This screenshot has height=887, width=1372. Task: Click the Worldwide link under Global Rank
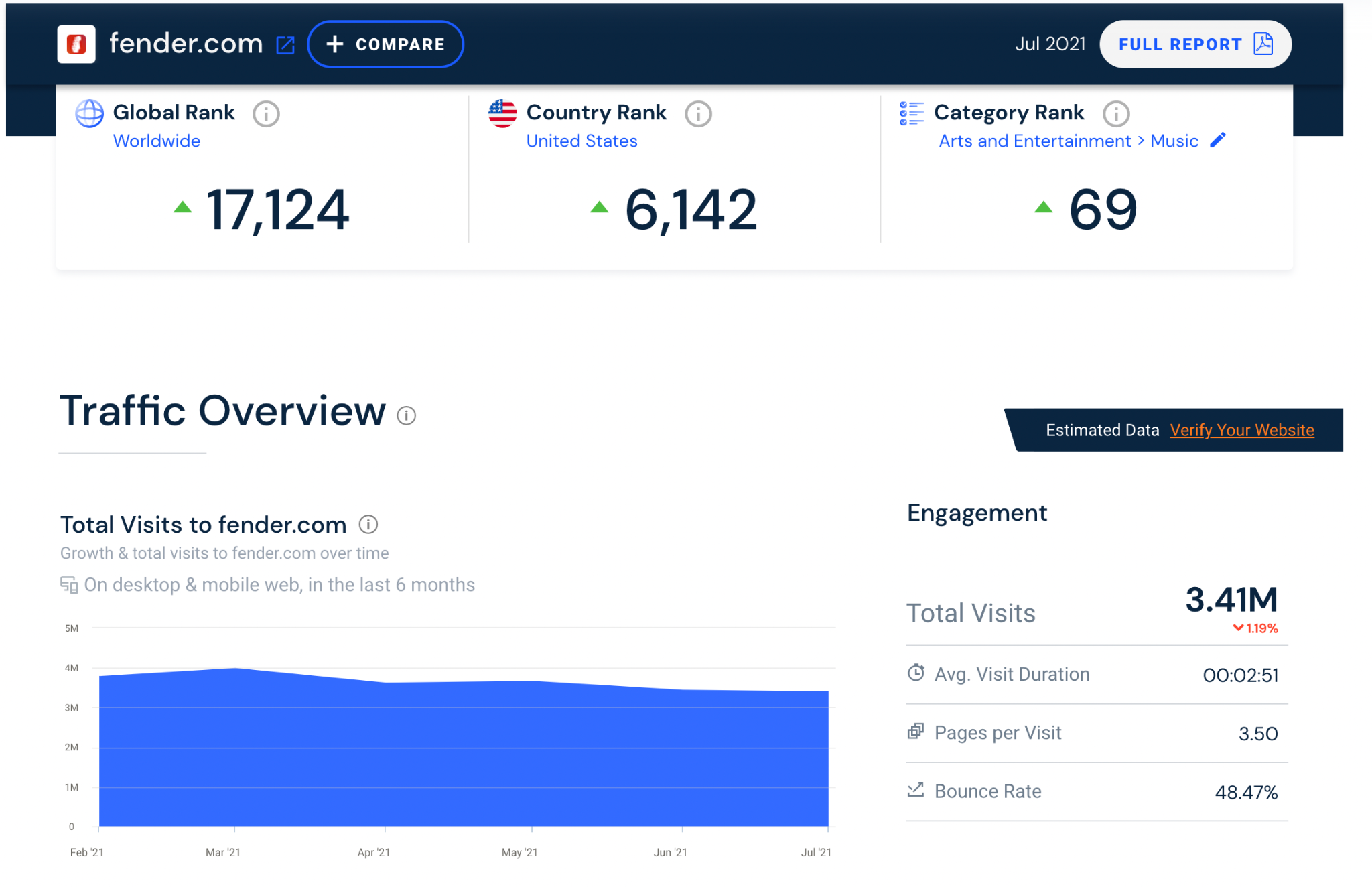click(x=157, y=141)
